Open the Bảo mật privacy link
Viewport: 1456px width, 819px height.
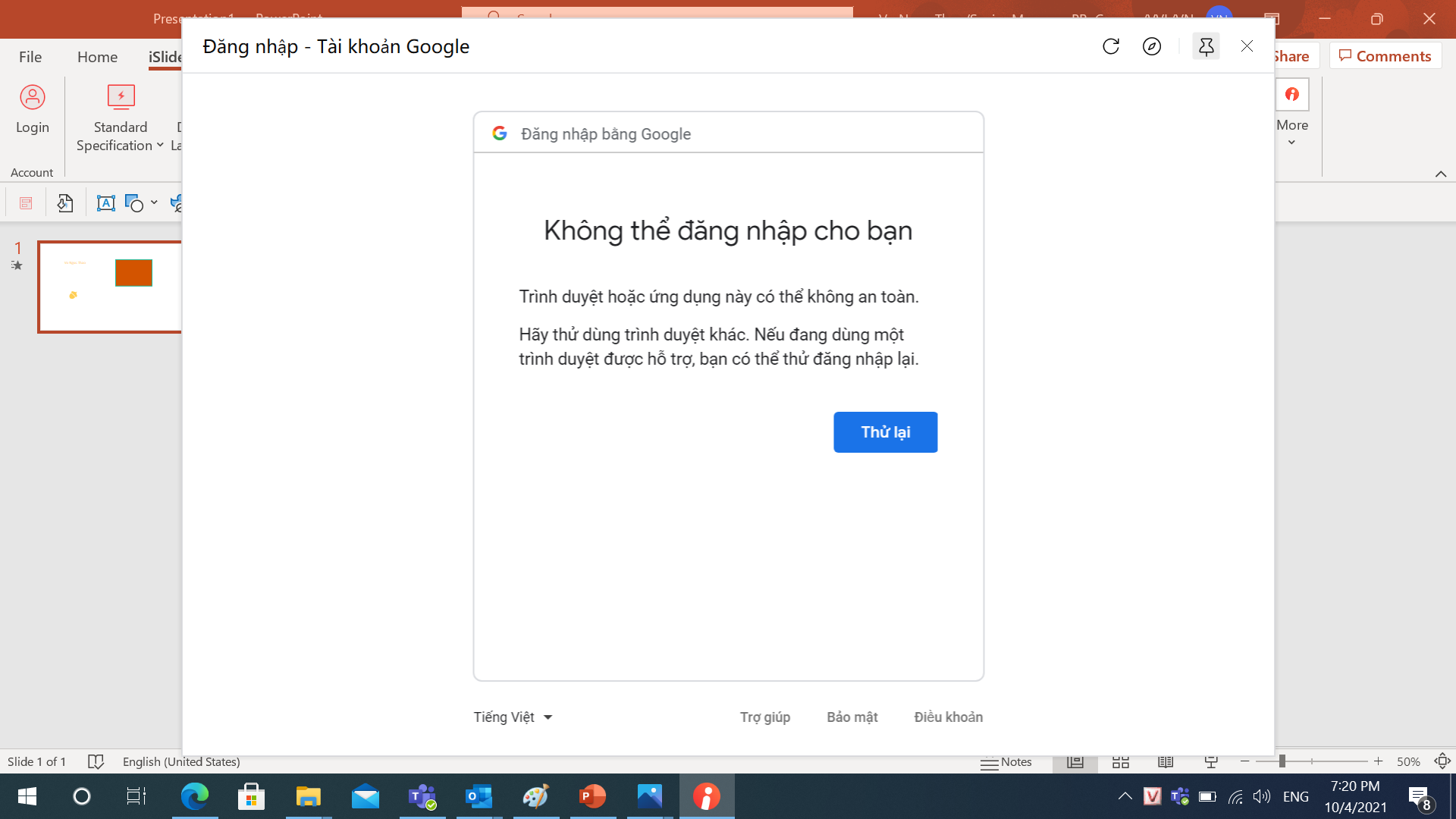(x=852, y=717)
